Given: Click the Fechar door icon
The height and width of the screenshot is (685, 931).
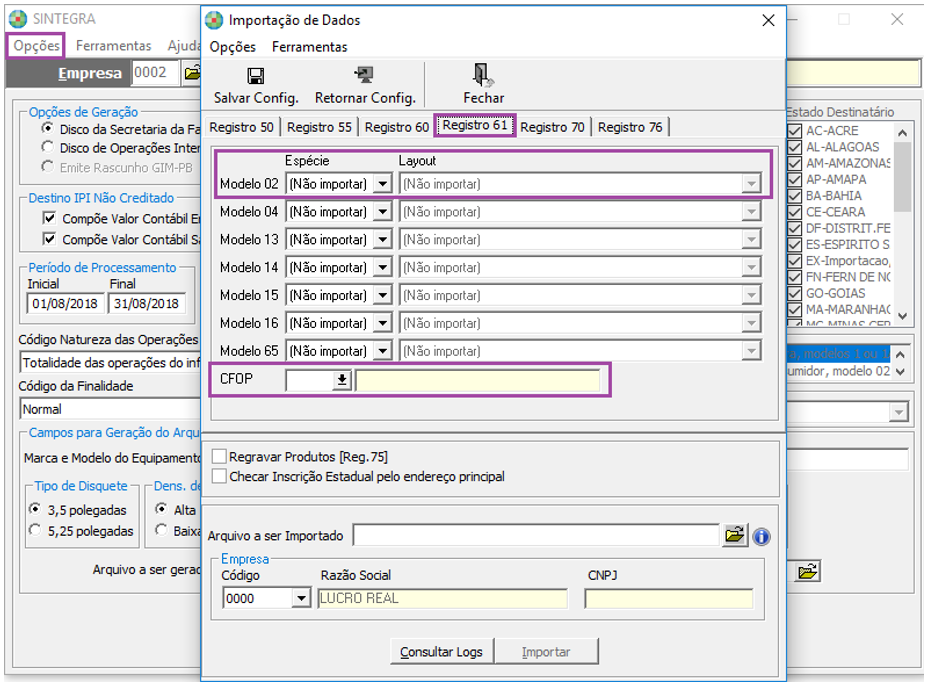Looking at the screenshot, I should [x=483, y=76].
